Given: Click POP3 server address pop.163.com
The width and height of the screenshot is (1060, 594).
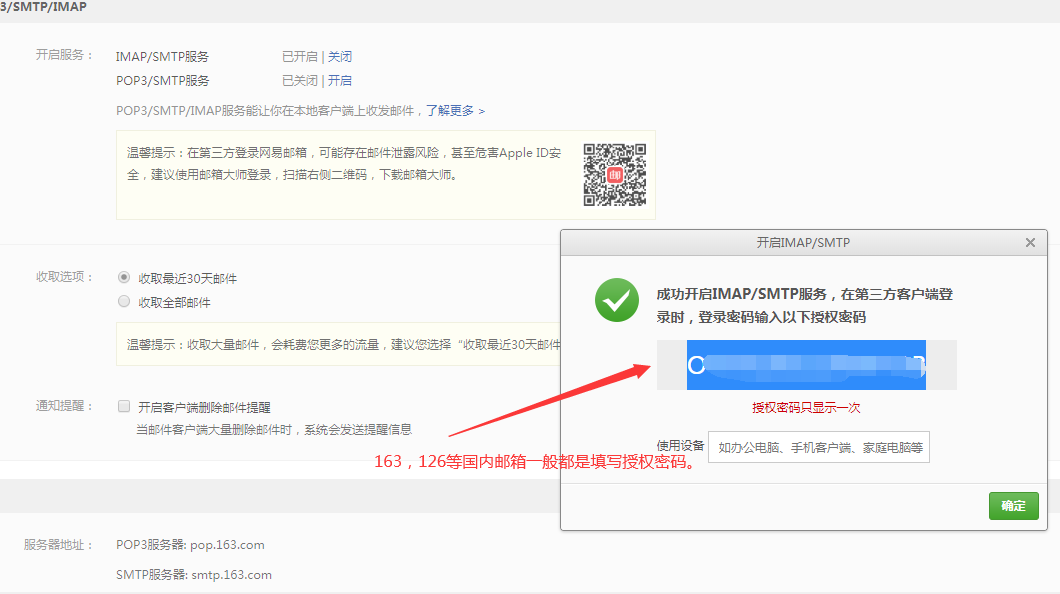Looking at the screenshot, I should click(227, 545).
